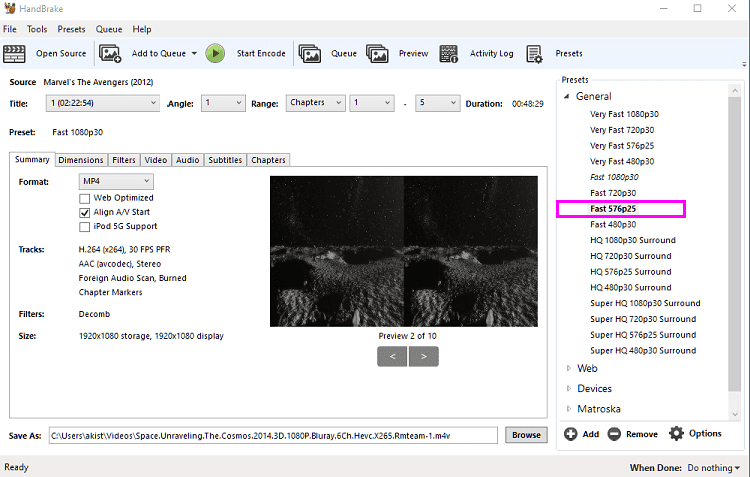
Task: Select the Very Fast 720p30 preset
Action: 622,130
